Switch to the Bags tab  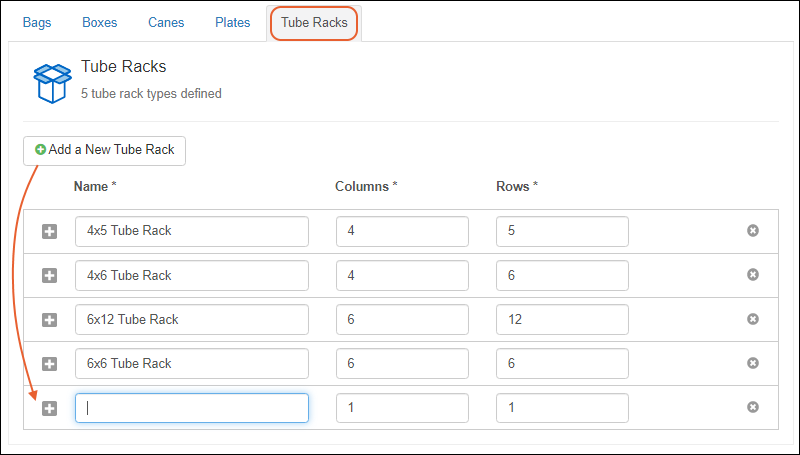[37, 23]
